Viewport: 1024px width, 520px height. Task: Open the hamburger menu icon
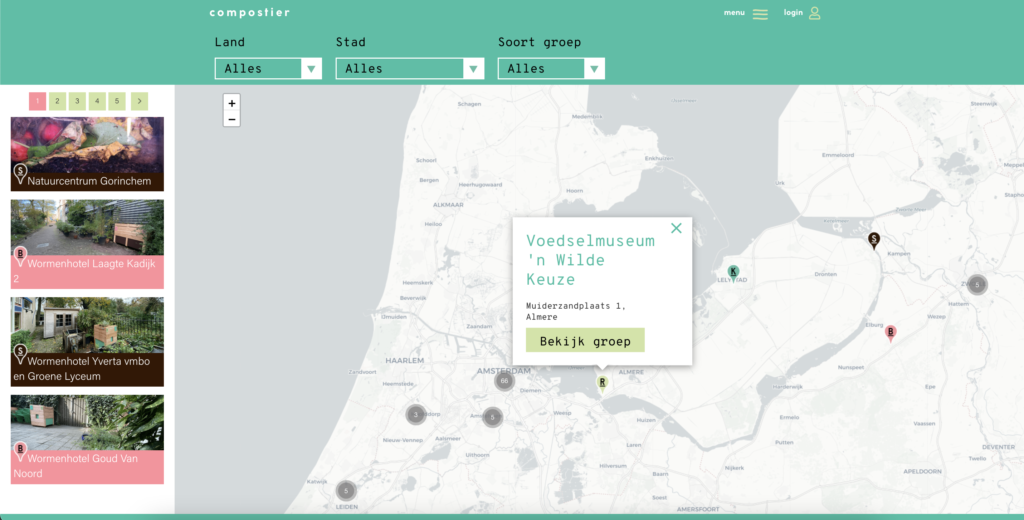(x=760, y=14)
